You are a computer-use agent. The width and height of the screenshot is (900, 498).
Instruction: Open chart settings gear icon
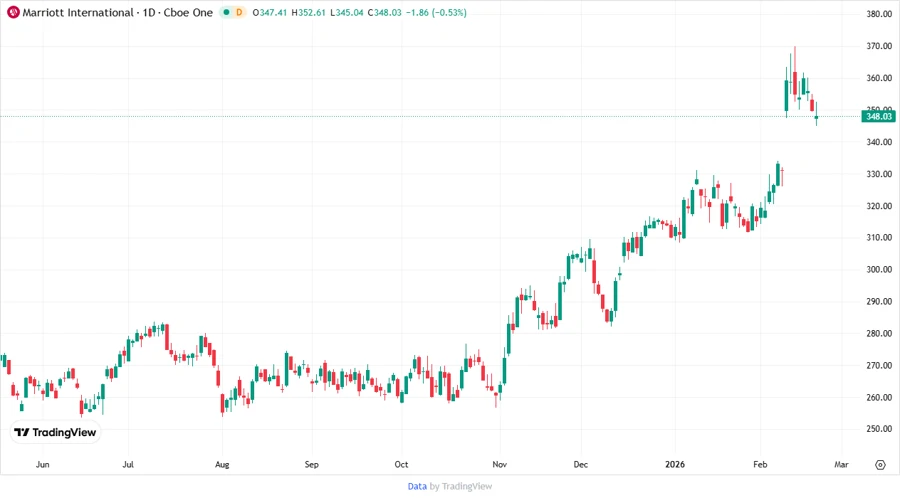coord(880,465)
